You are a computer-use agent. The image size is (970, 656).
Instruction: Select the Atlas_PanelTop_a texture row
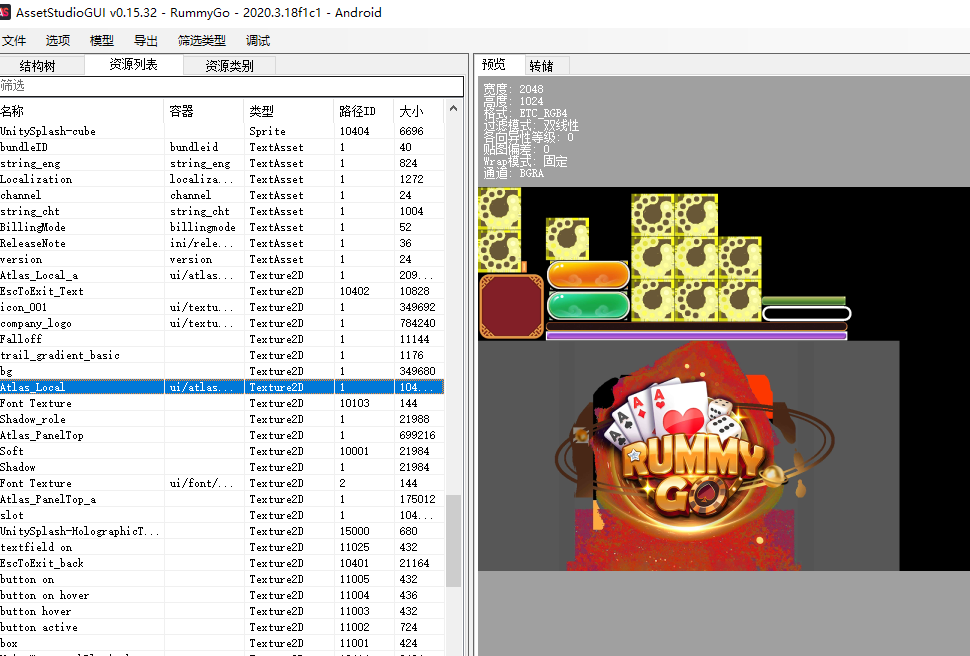point(222,499)
